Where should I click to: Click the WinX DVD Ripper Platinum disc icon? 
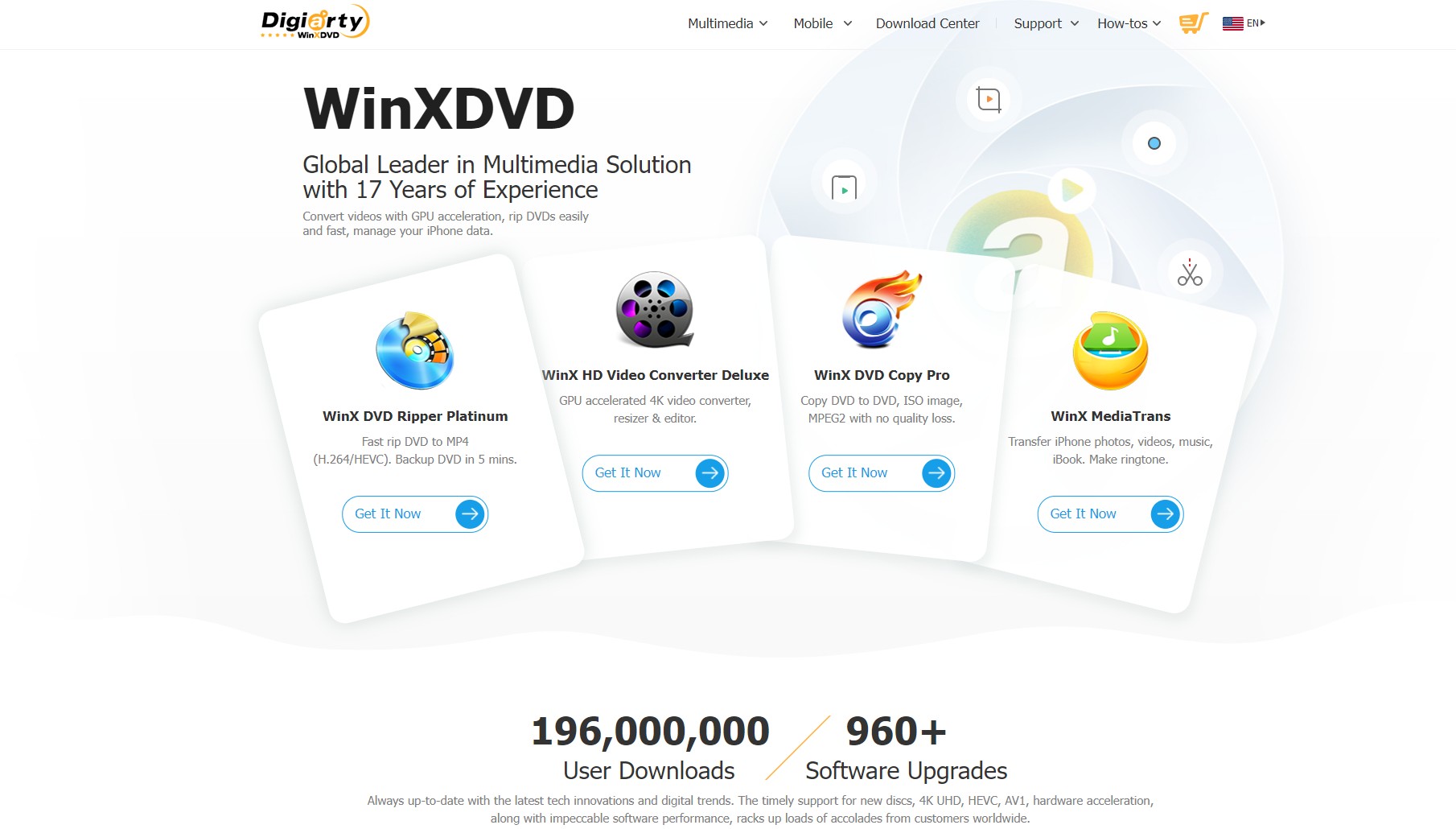coord(415,351)
